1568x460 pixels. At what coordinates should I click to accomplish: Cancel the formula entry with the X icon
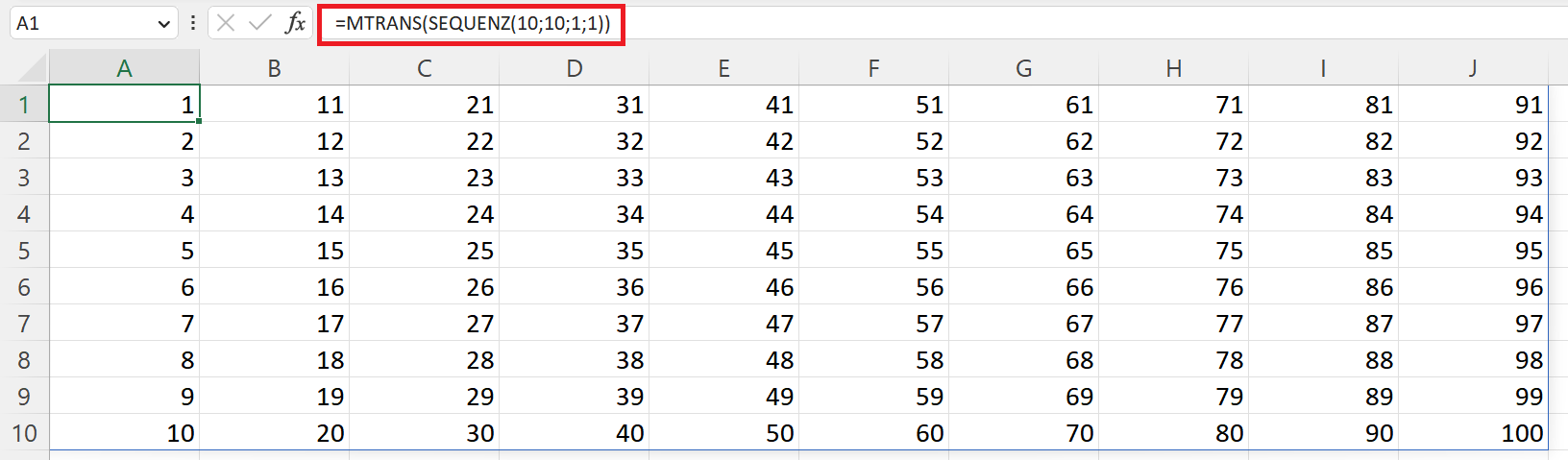[226, 23]
